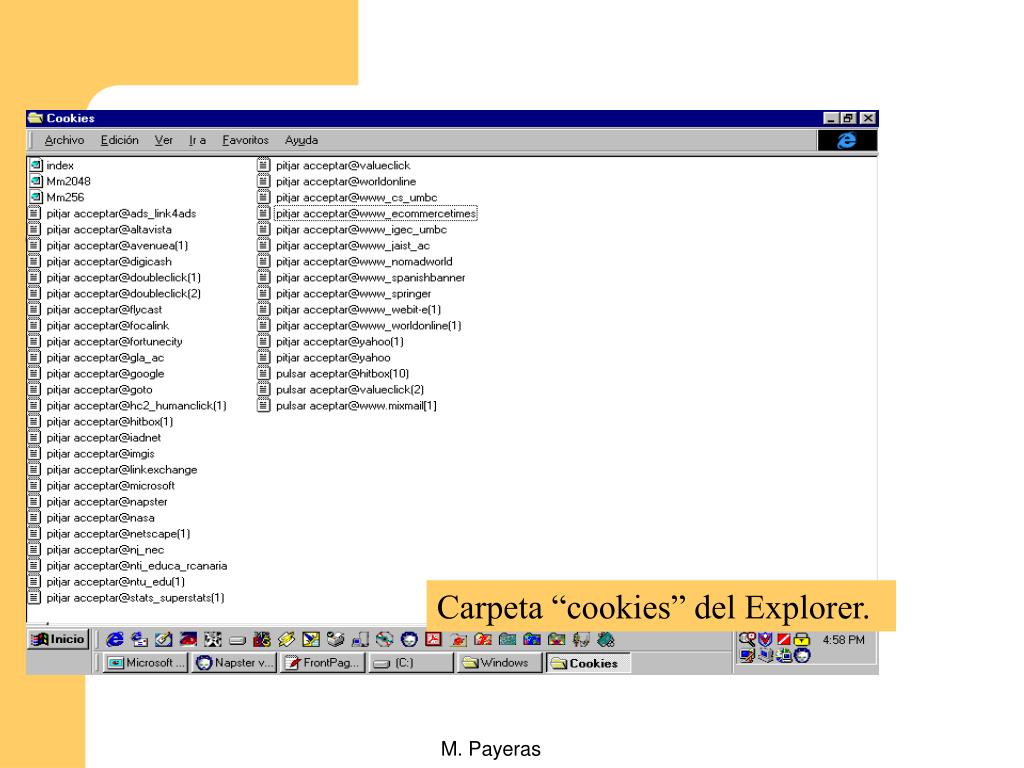Launch Acrobat Reader from quick launch bar
This screenshot has width=1024, height=768.
click(434, 639)
